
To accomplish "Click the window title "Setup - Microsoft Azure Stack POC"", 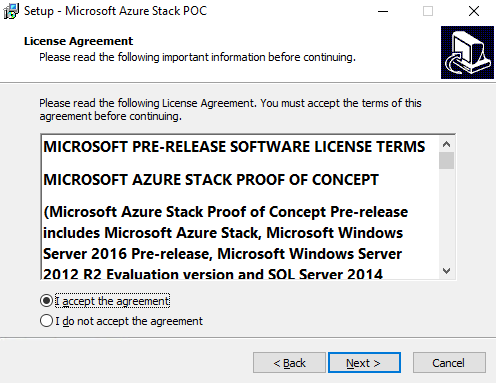I will (x=115, y=11).
